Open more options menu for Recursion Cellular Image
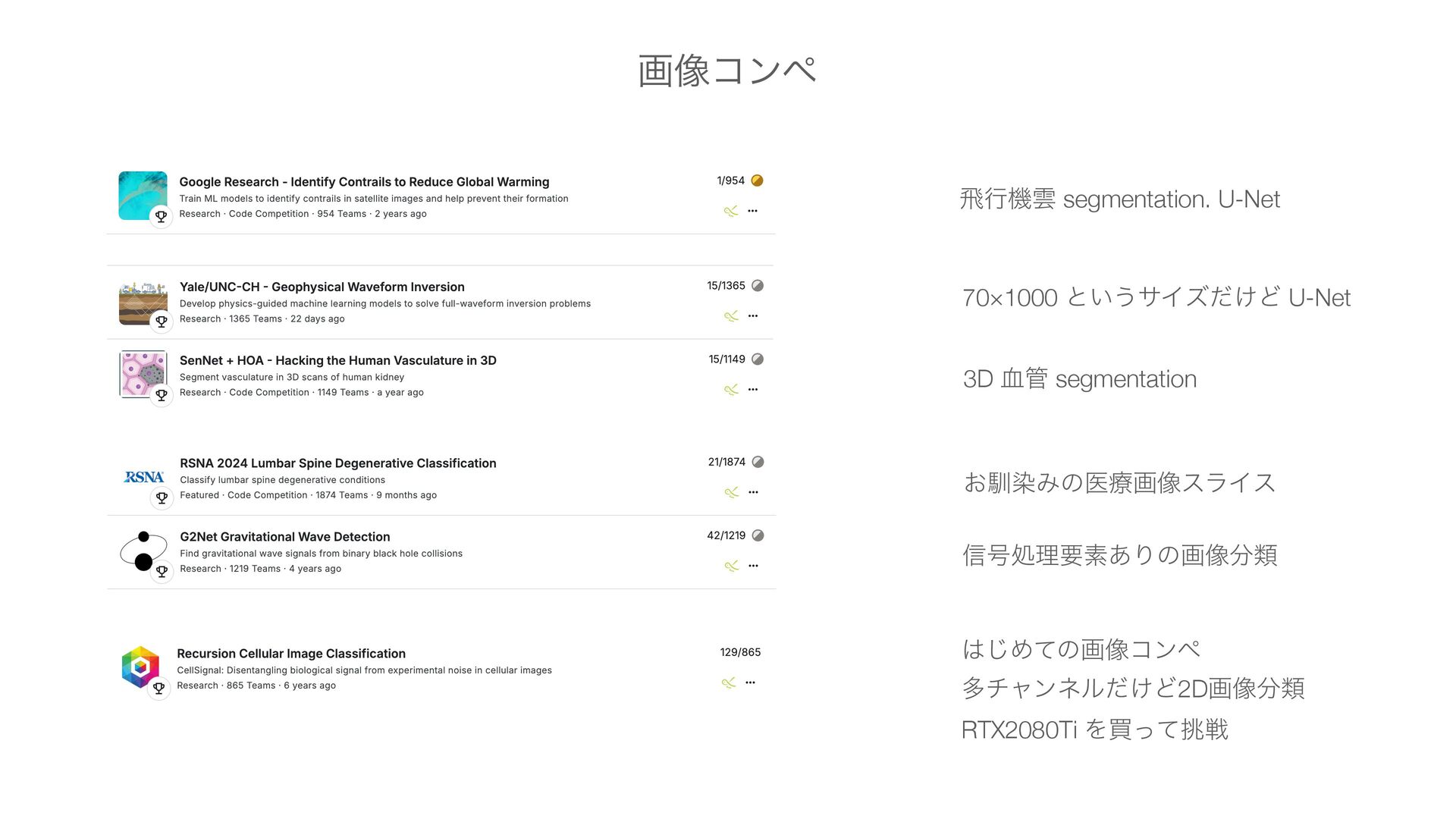 click(x=750, y=682)
